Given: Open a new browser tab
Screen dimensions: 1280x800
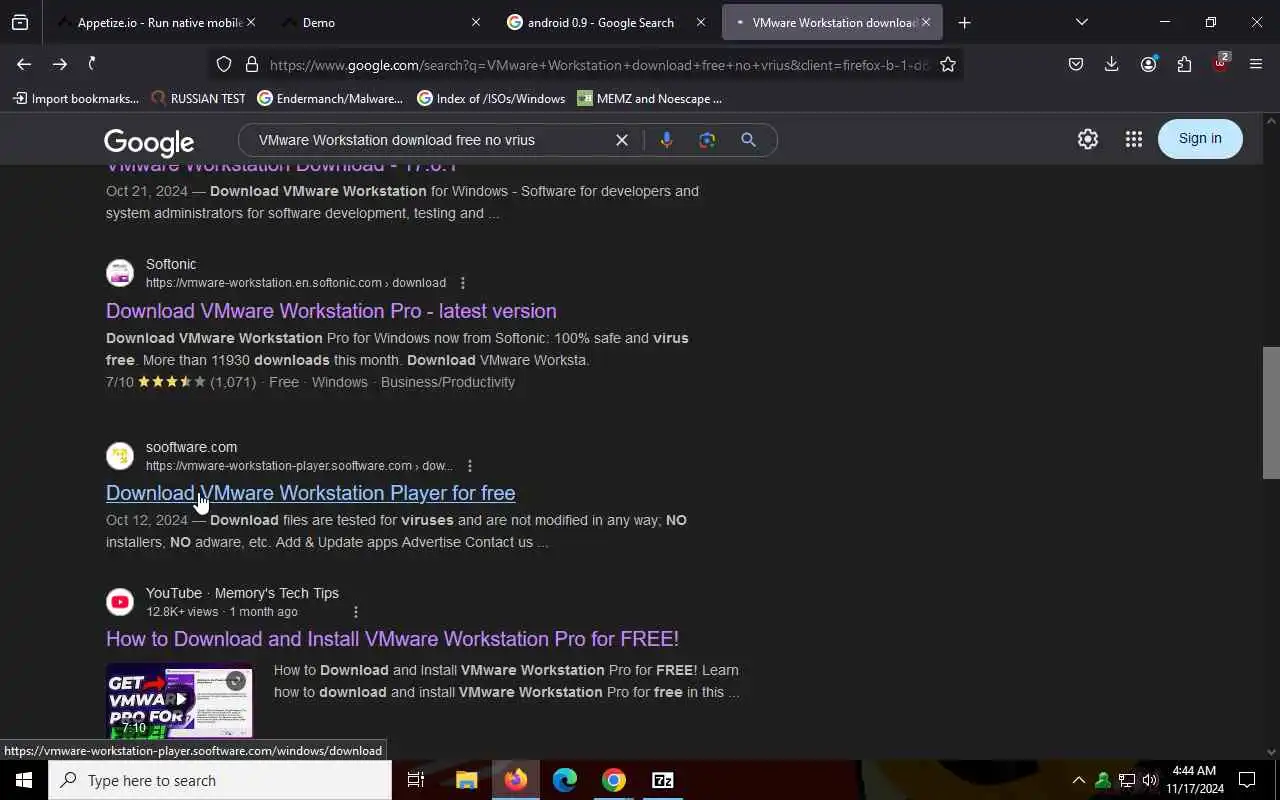Looking at the screenshot, I should point(964,22).
